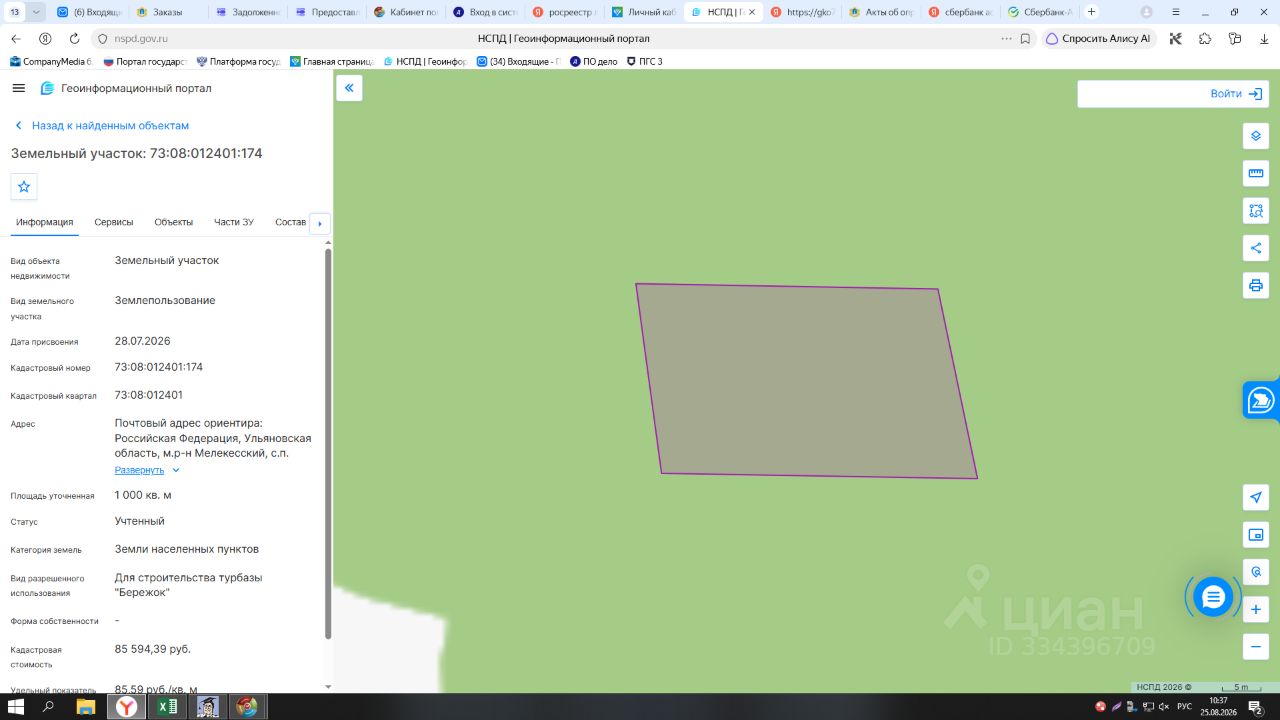
Task: Open the browser tab list dropdown arrow
Action: point(37,12)
